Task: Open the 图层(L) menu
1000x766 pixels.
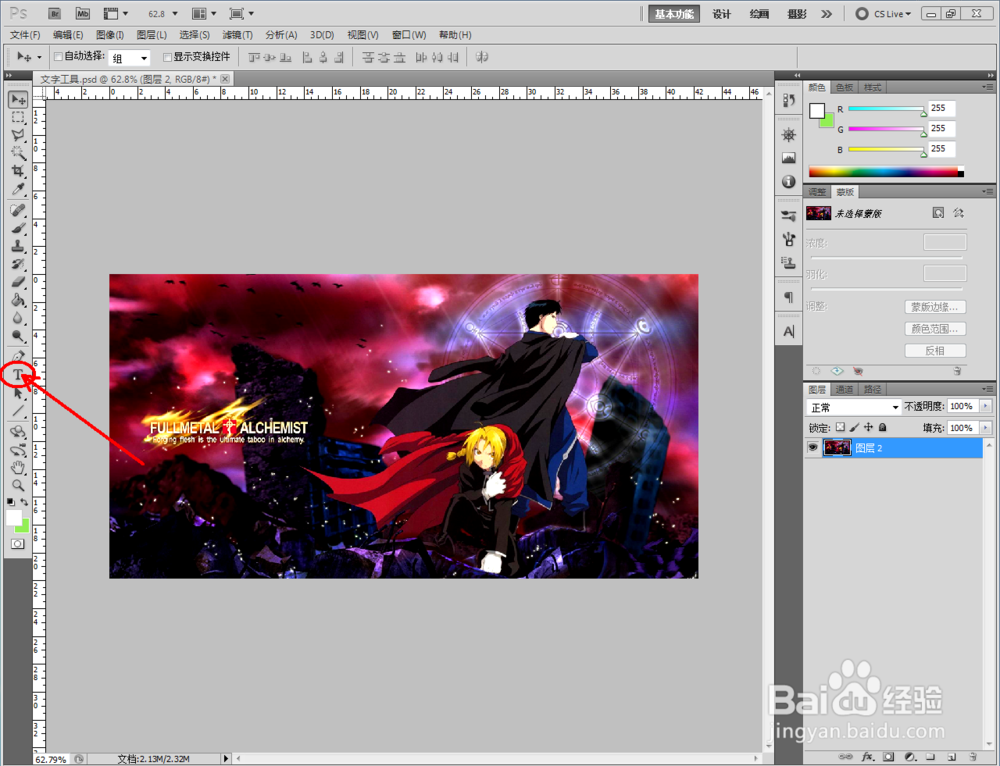Action: point(152,35)
